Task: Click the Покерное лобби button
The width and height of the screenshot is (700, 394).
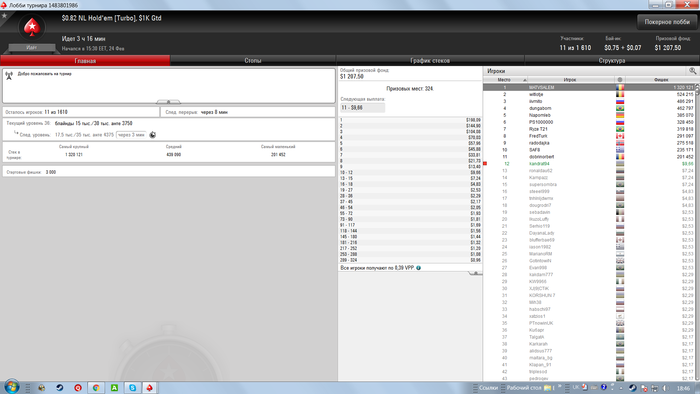Action: (667, 22)
